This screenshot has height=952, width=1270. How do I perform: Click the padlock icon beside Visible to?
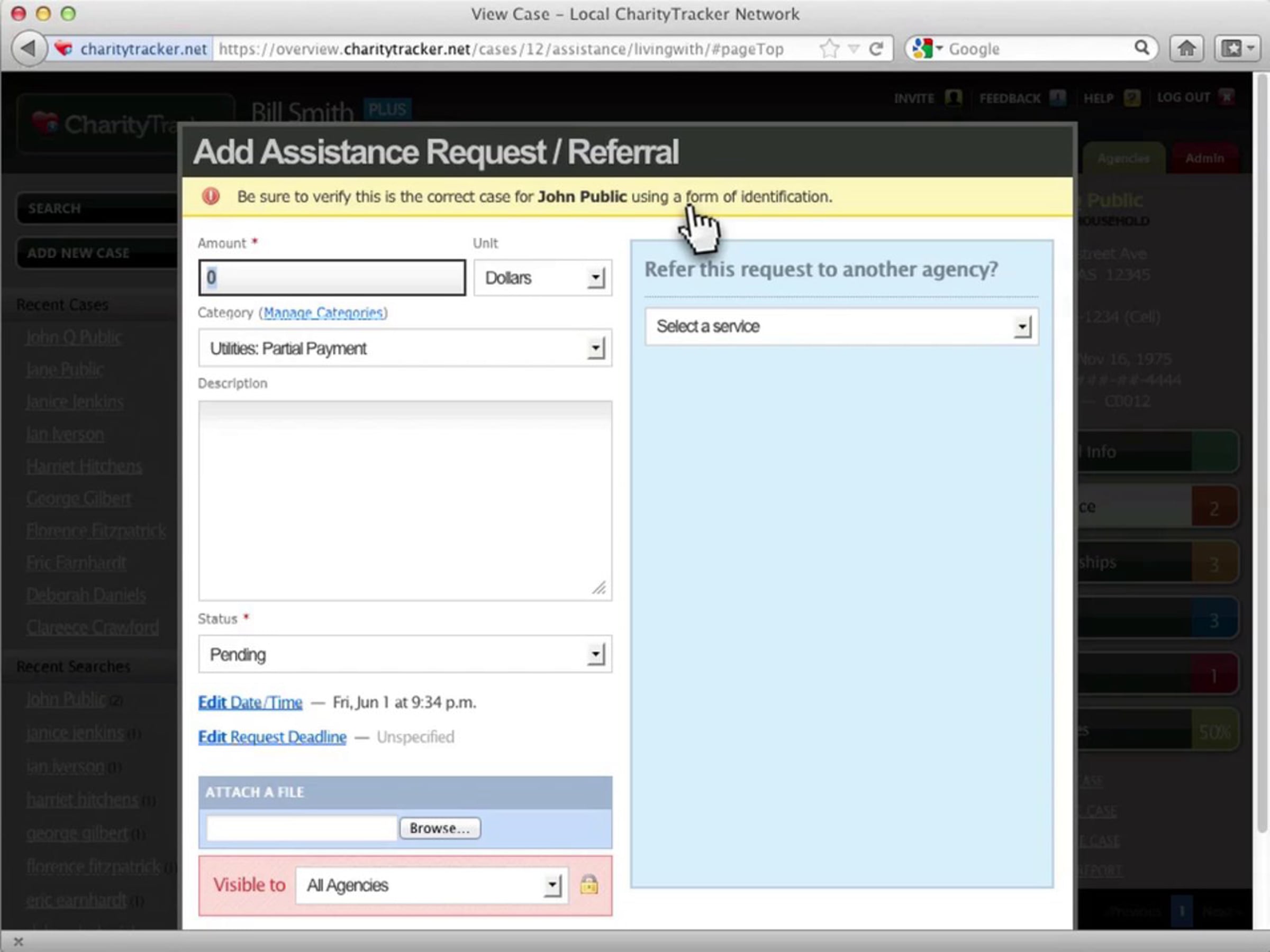click(x=588, y=885)
